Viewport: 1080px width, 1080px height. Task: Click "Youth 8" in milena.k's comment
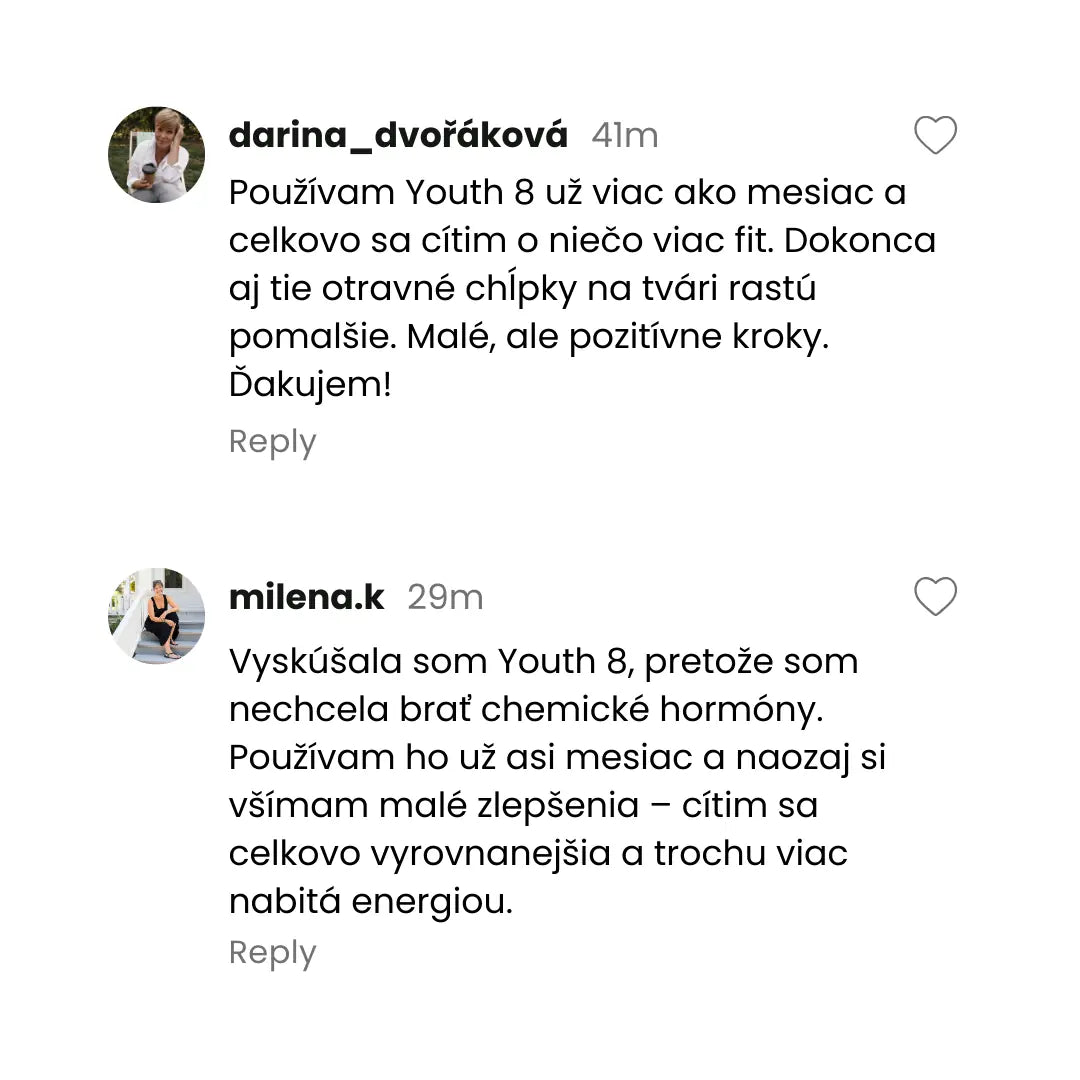(563, 661)
